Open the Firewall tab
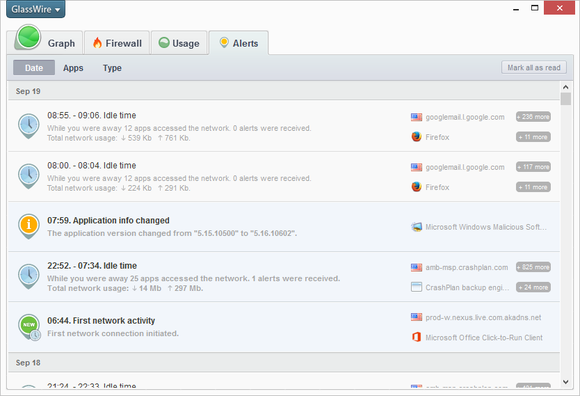The width and height of the screenshot is (580, 396). [117, 43]
